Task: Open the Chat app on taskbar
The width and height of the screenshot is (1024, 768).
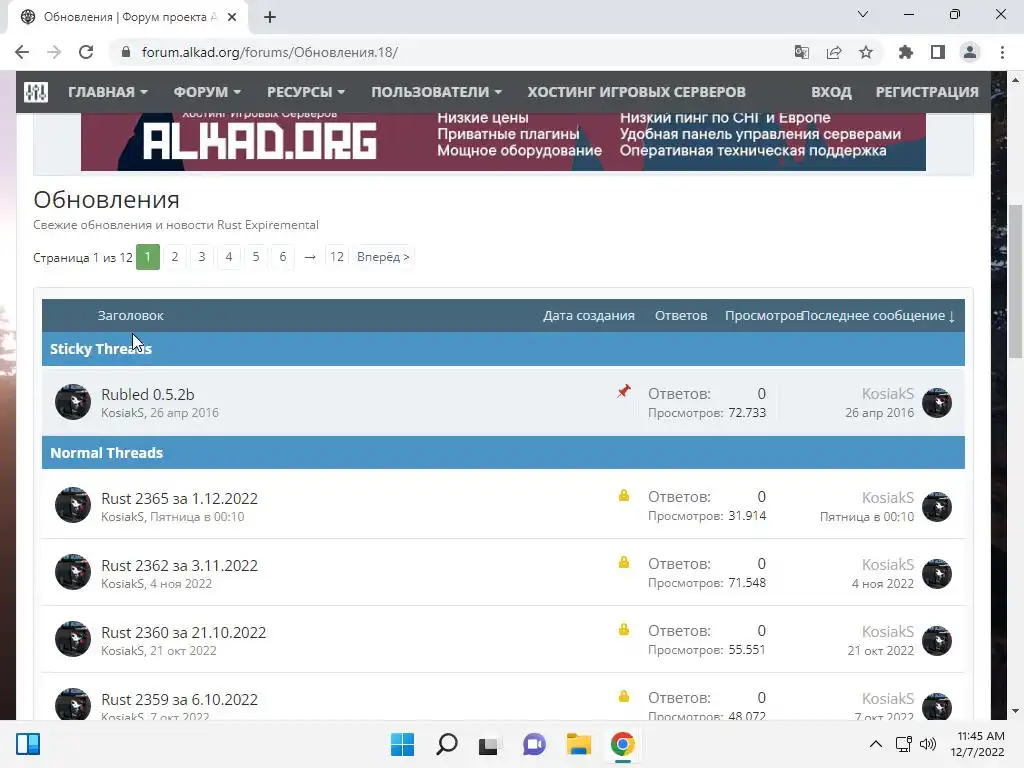Action: [x=534, y=744]
